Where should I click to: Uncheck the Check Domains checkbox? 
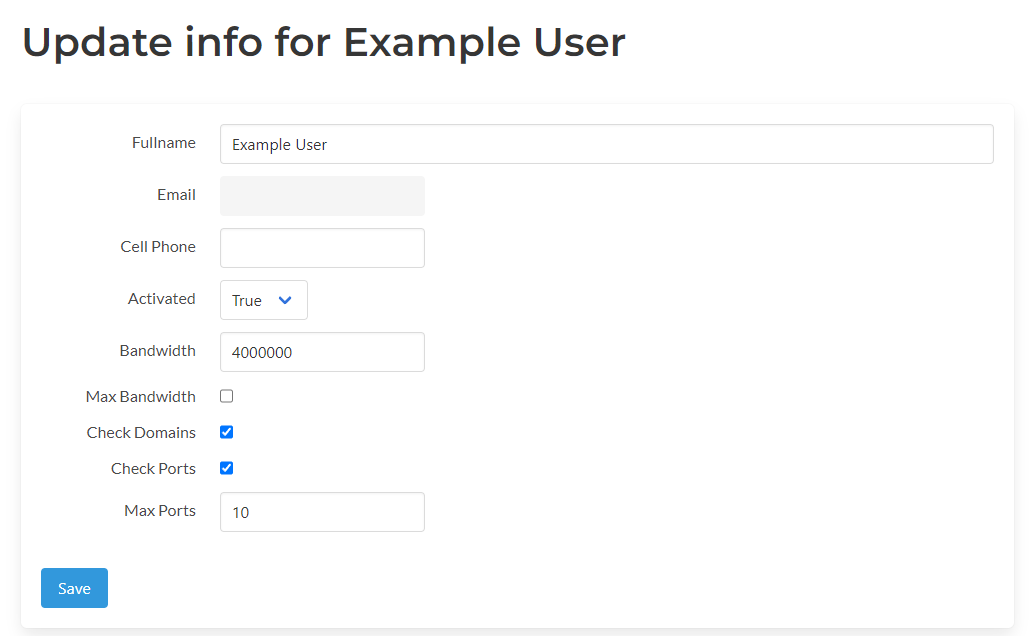click(226, 431)
